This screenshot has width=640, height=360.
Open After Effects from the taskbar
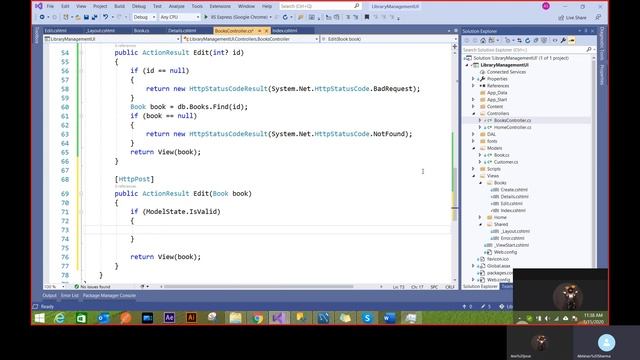pos(169,318)
